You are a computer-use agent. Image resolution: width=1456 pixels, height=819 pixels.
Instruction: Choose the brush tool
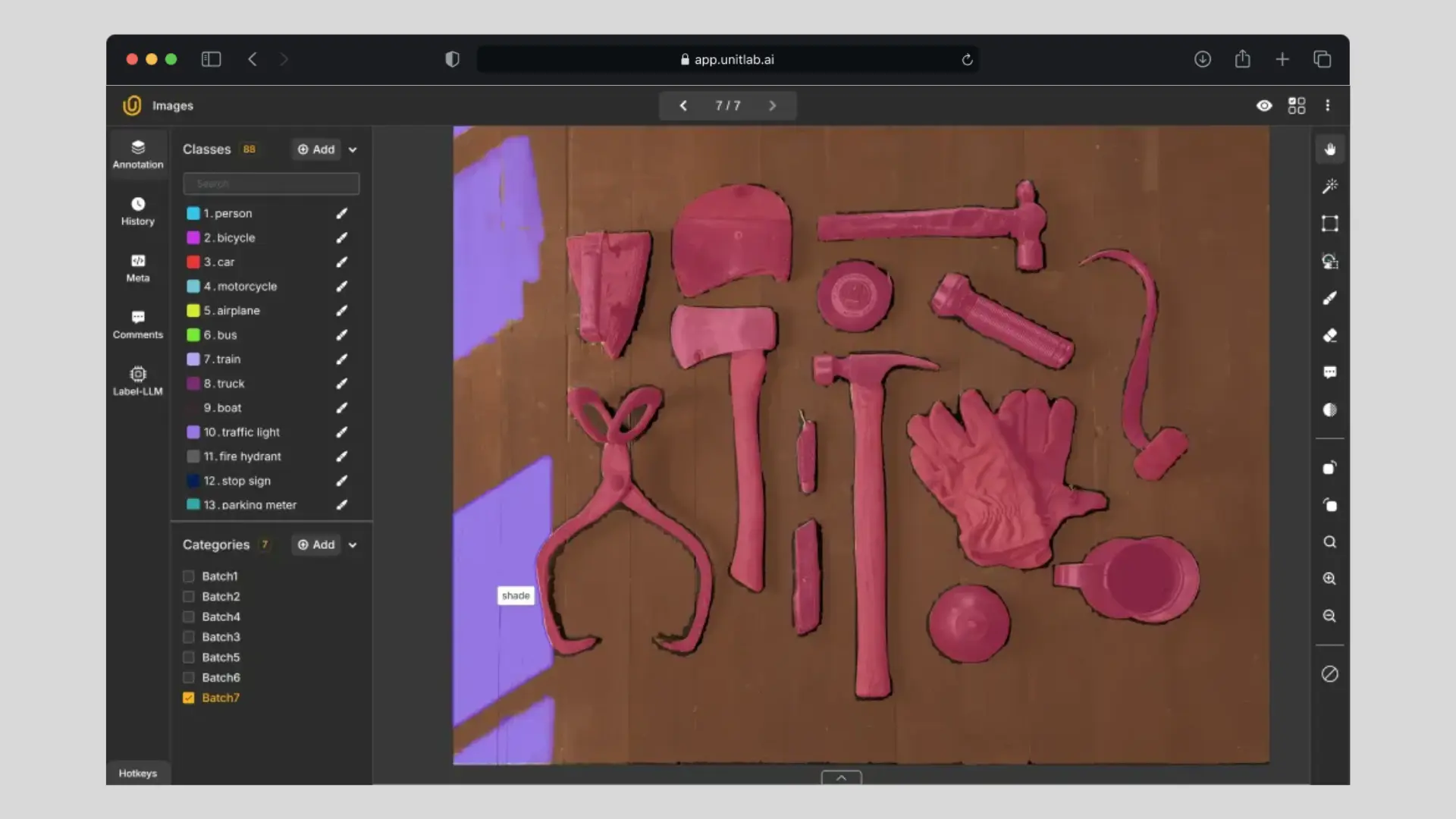point(1329,298)
